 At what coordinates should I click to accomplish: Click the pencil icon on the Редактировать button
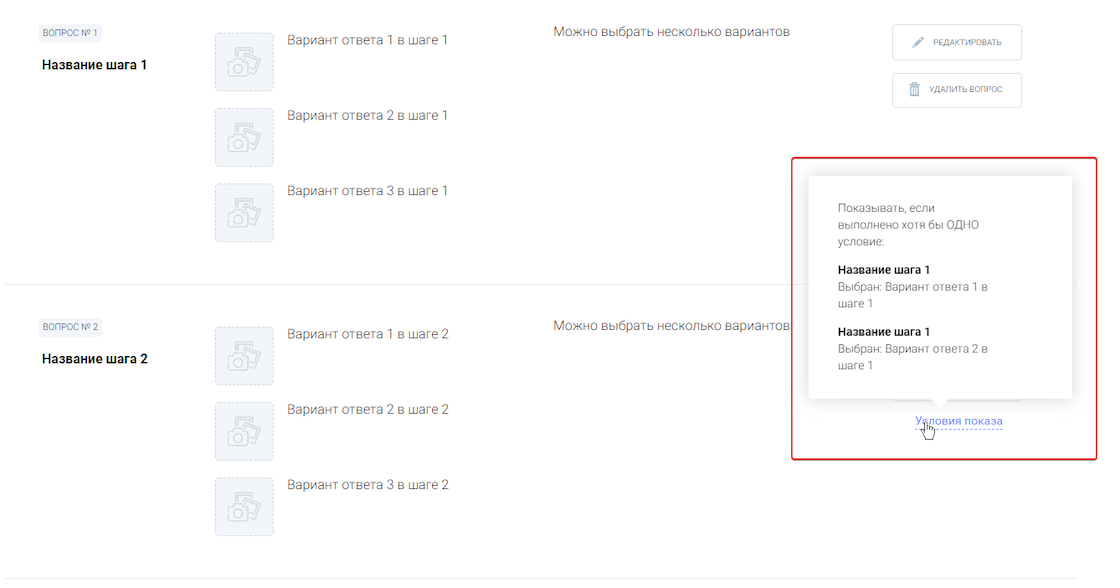click(918, 43)
